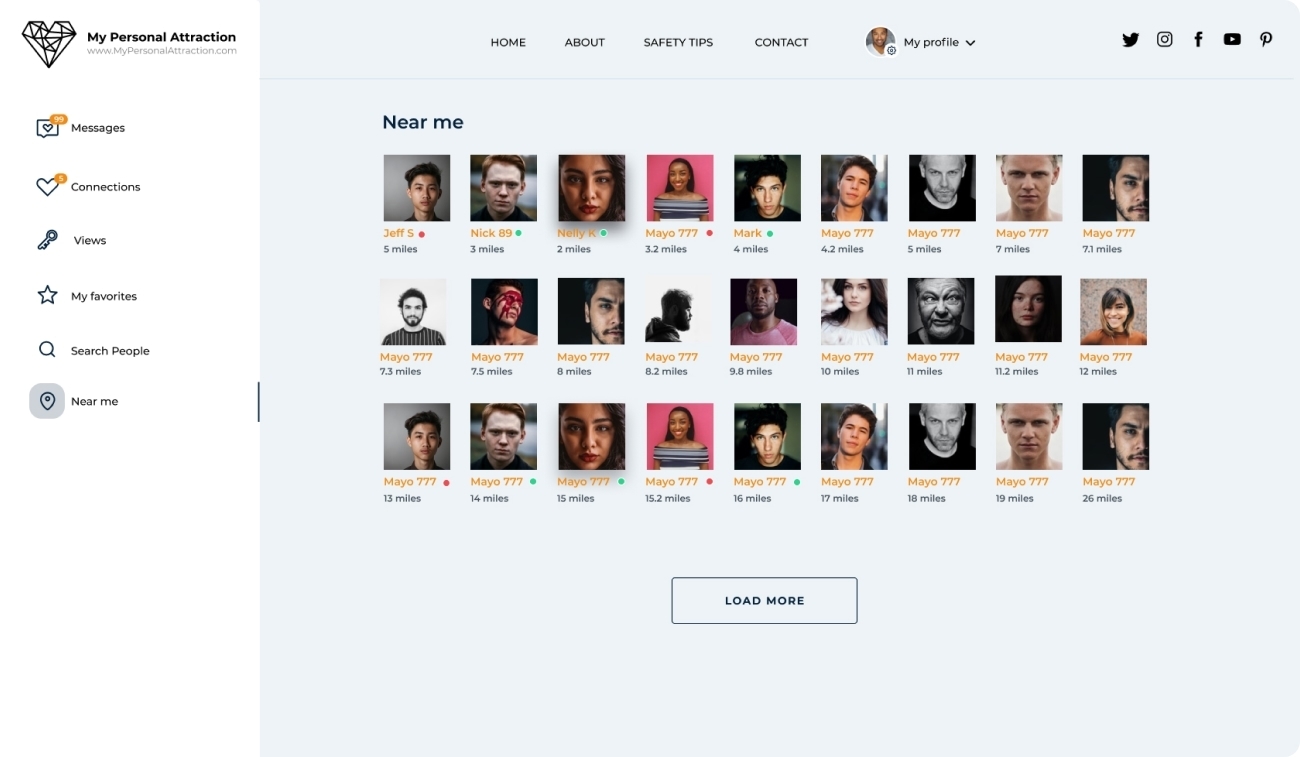Open the YouTube channel icon
The image size is (1300, 757).
pyautogui.click(x=1232, y=40)
